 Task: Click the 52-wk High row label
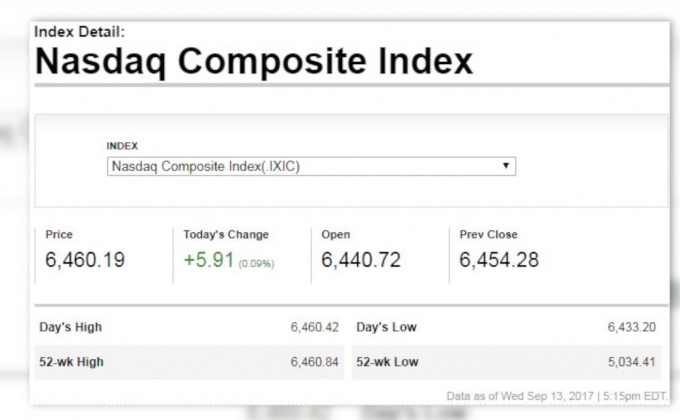70,361
